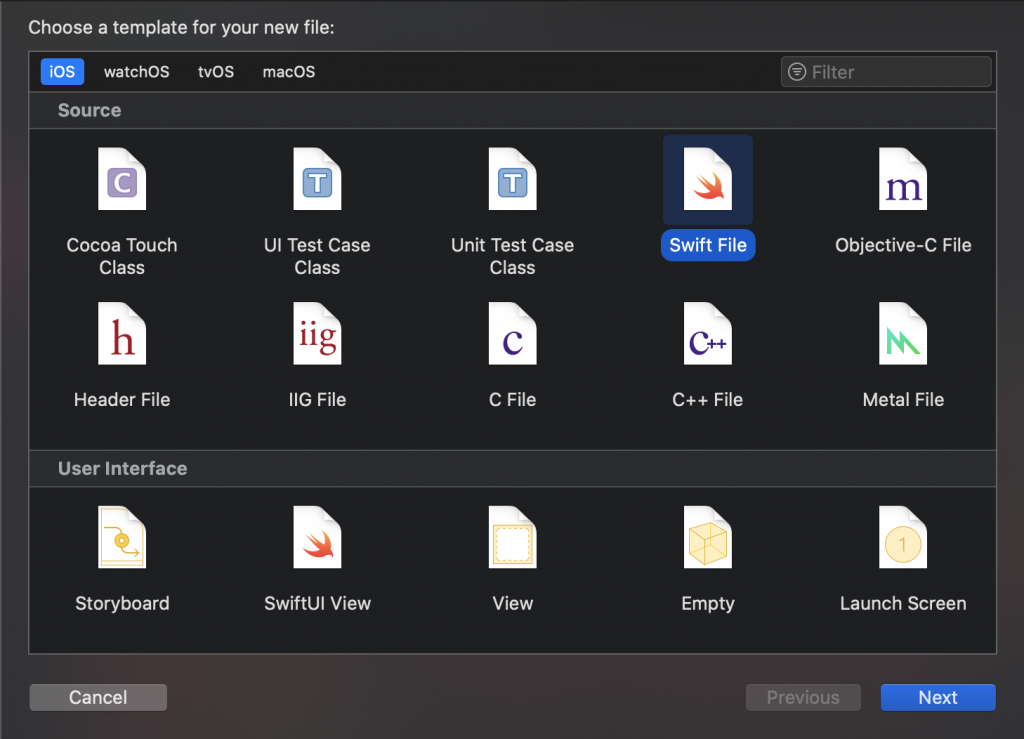Click the "UI Test Case Class" label
The width and height of the screenshot is (1024, 739).
317,256
